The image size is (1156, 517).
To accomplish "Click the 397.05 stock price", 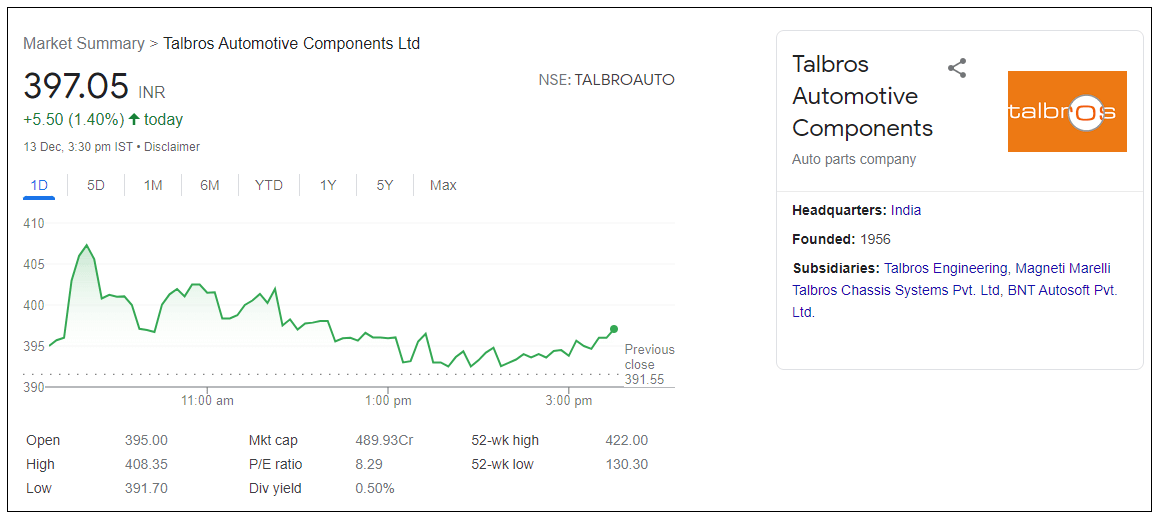I will 76,86.
